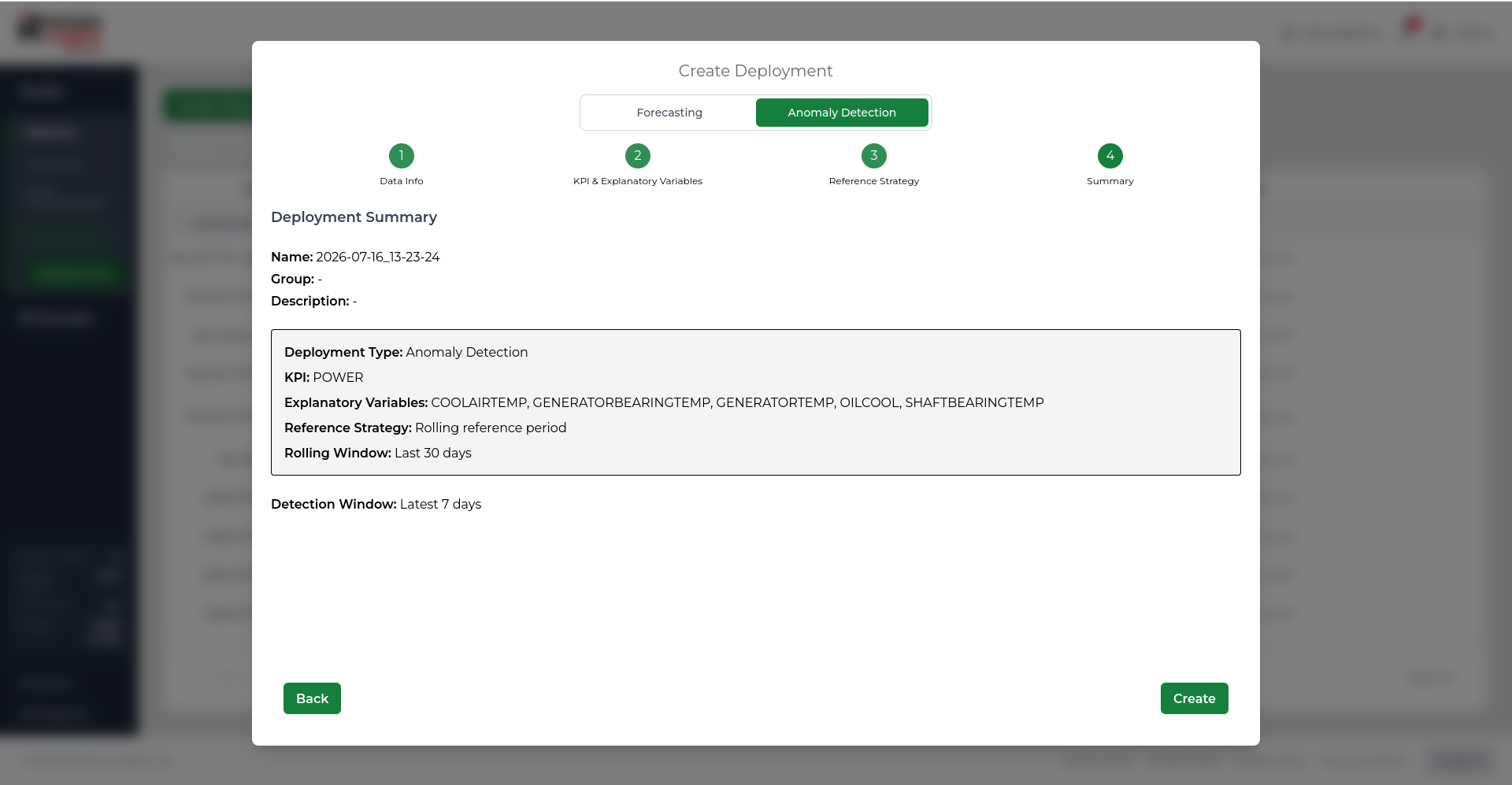Click KPI & Explanatory Variables label

638,181
